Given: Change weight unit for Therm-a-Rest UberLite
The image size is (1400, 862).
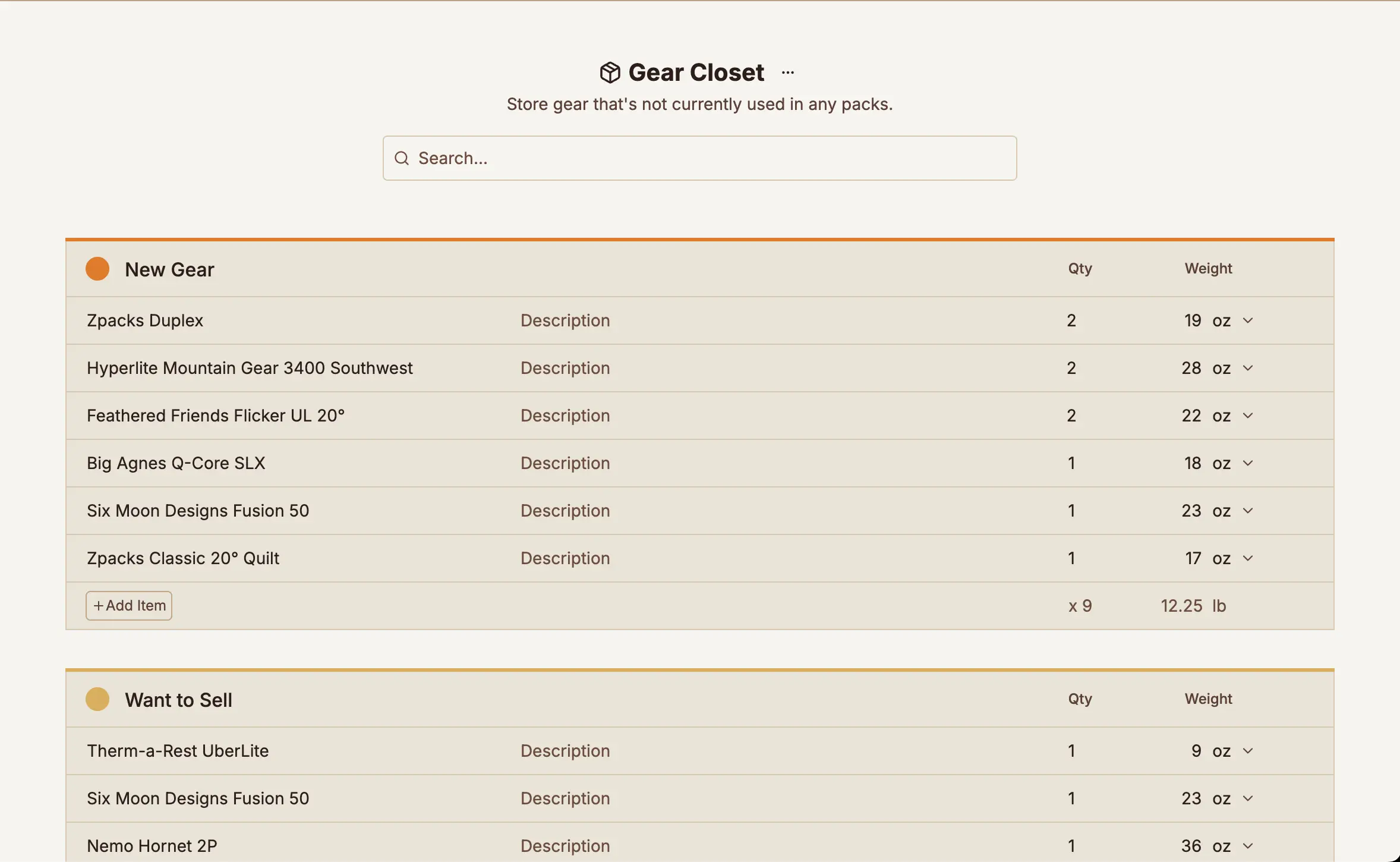Looking at the screenshot, I should 1248,751.
